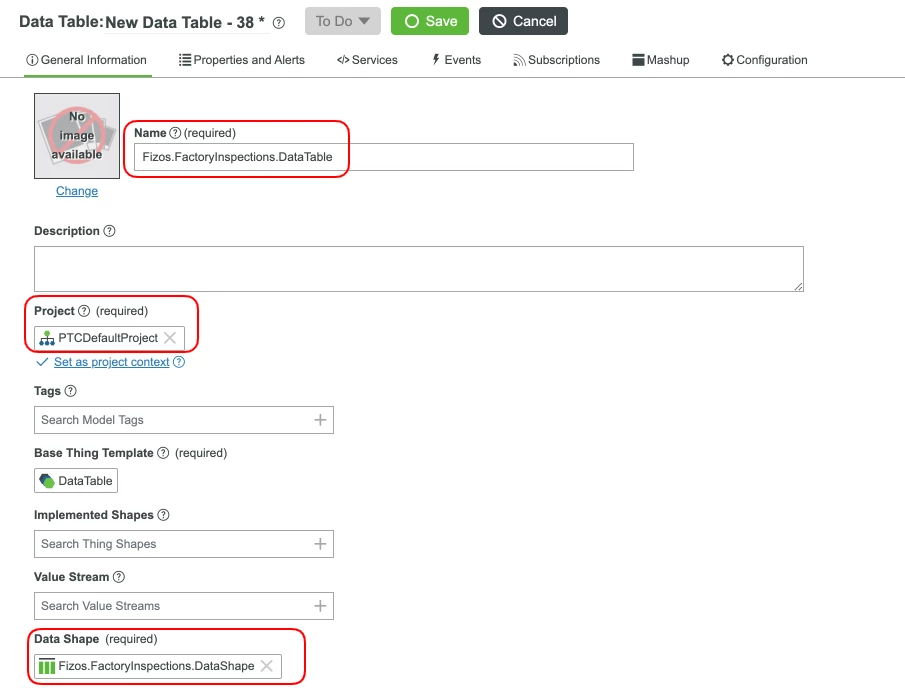Click Set as project context link
This screenshot has height=693, width=905.
pyautogui.click(x=112, y=362)
